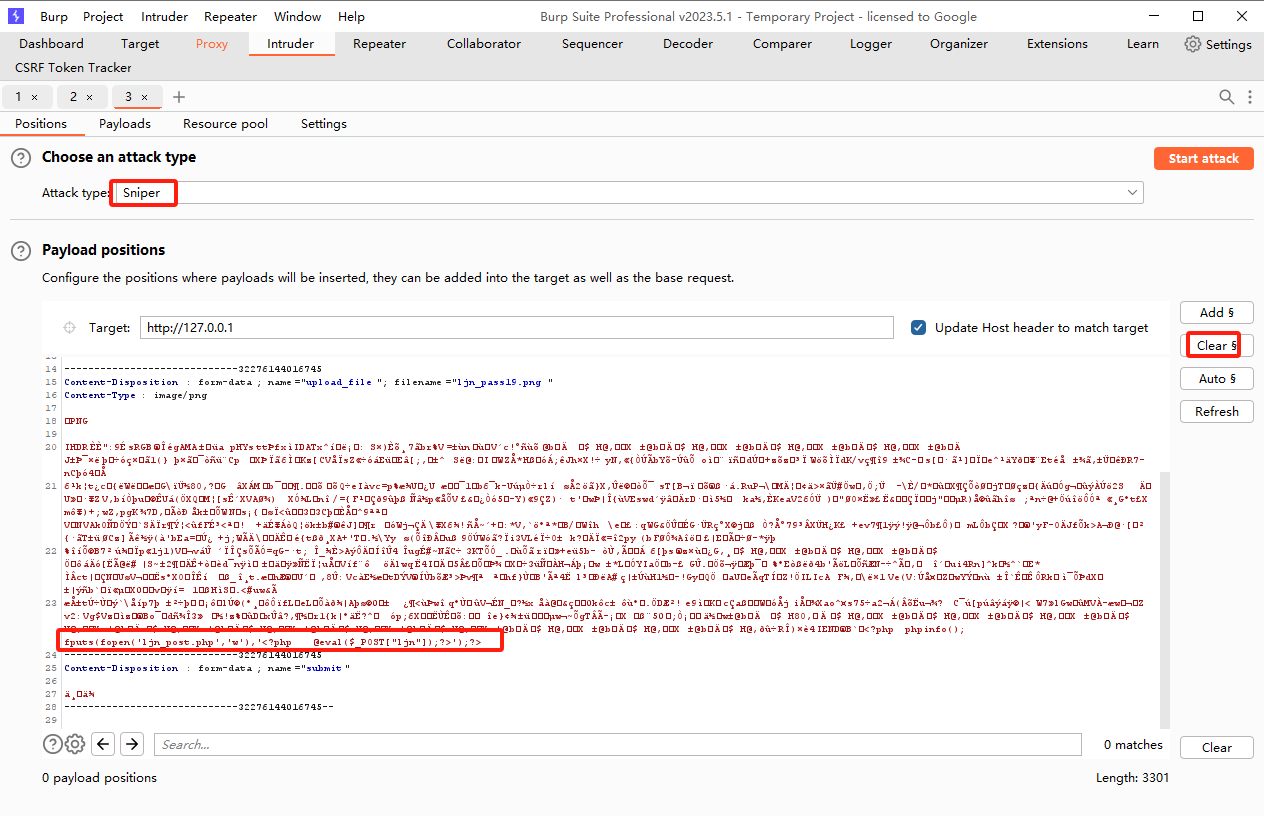Switch to the Sequencer tab
The image size is (1264, 816).
[592, 44]
